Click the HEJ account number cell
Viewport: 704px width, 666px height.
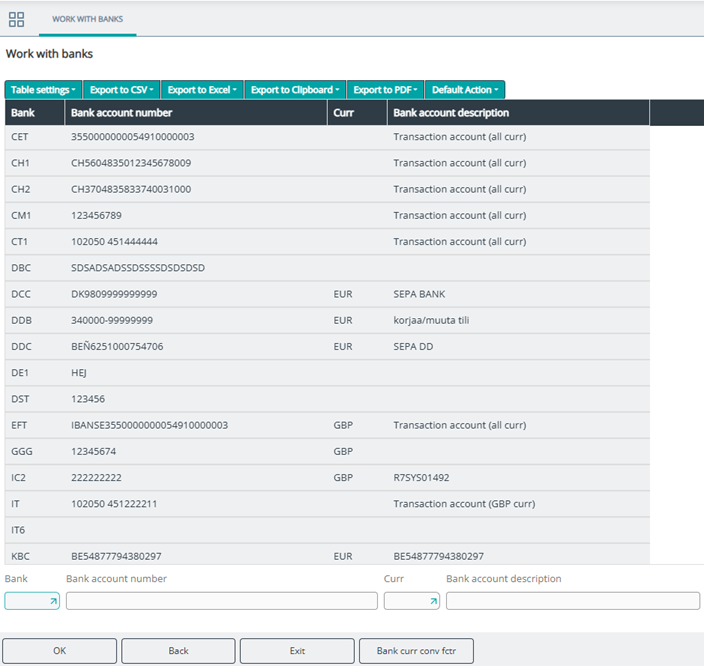tap(79, 373)
